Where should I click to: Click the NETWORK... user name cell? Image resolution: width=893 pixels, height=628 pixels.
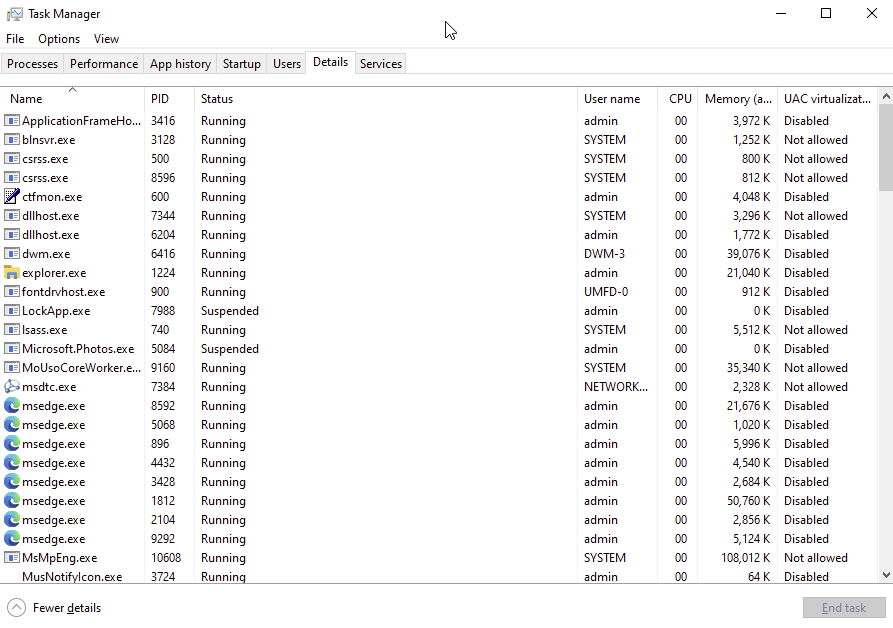[x=616, y=387]
